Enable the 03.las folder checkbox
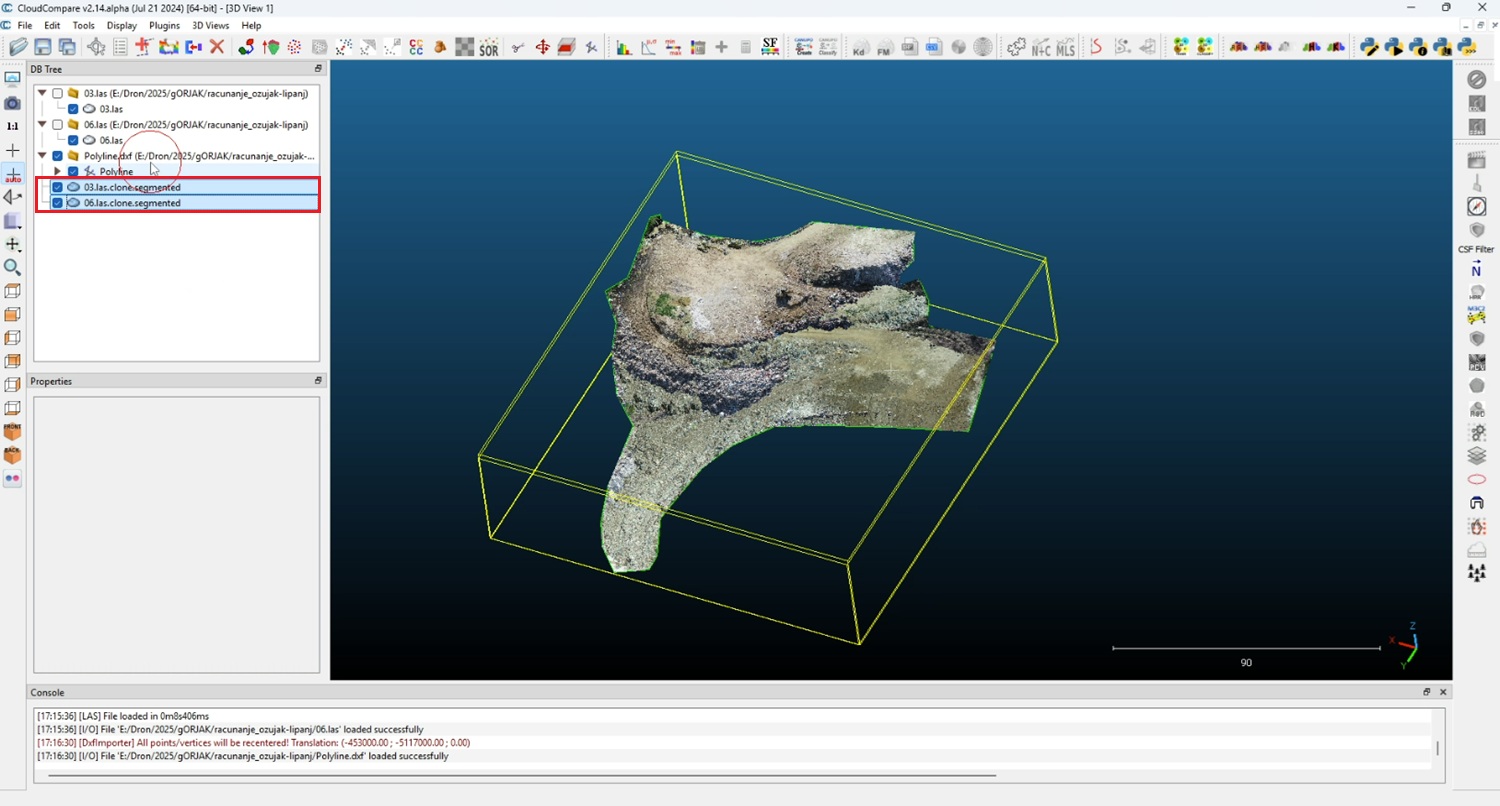Viewport: 1500px width, 806px height. (x=58, y=94)
